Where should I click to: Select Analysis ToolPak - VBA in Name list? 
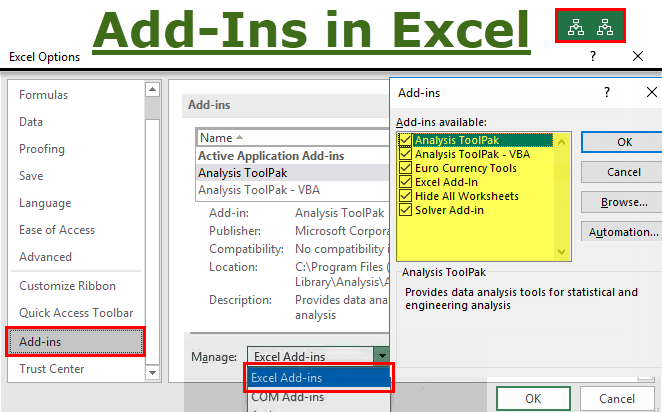click(293, 190)
